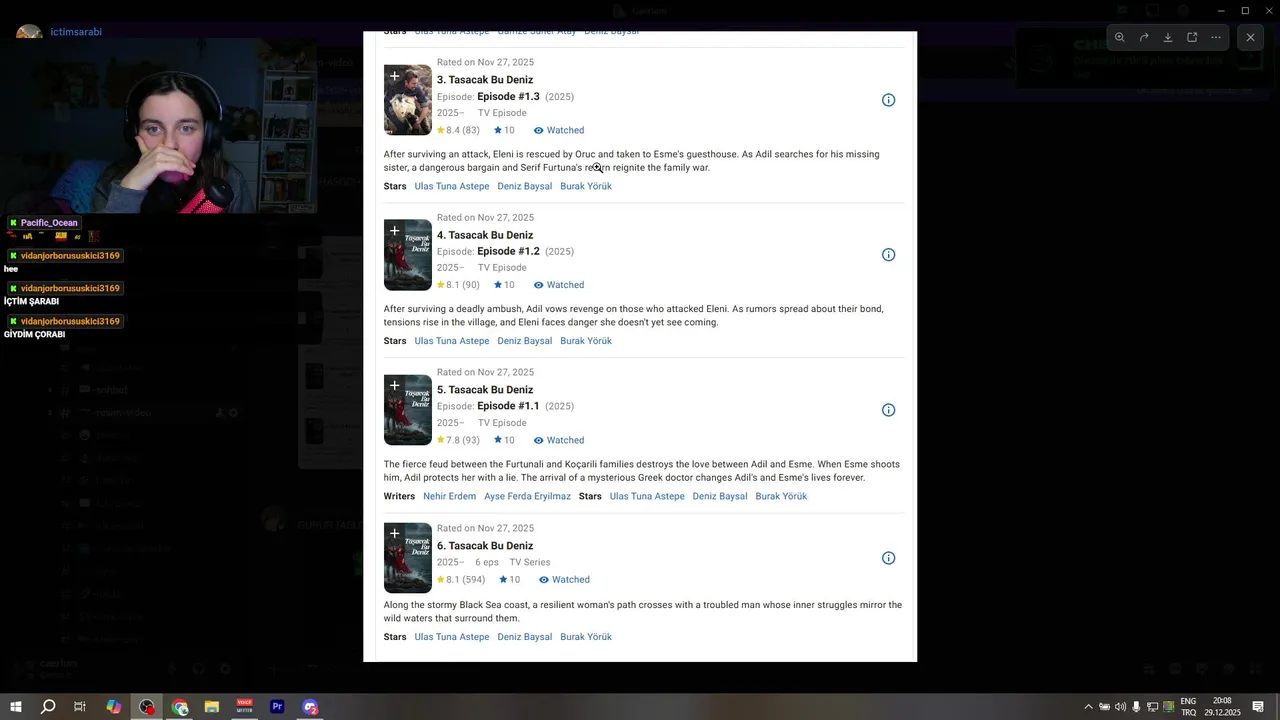This screenshot has height=720, width=1280.
Task: Click the 8.4 (83) yellow star rating
Action: [x=458, y=130]
